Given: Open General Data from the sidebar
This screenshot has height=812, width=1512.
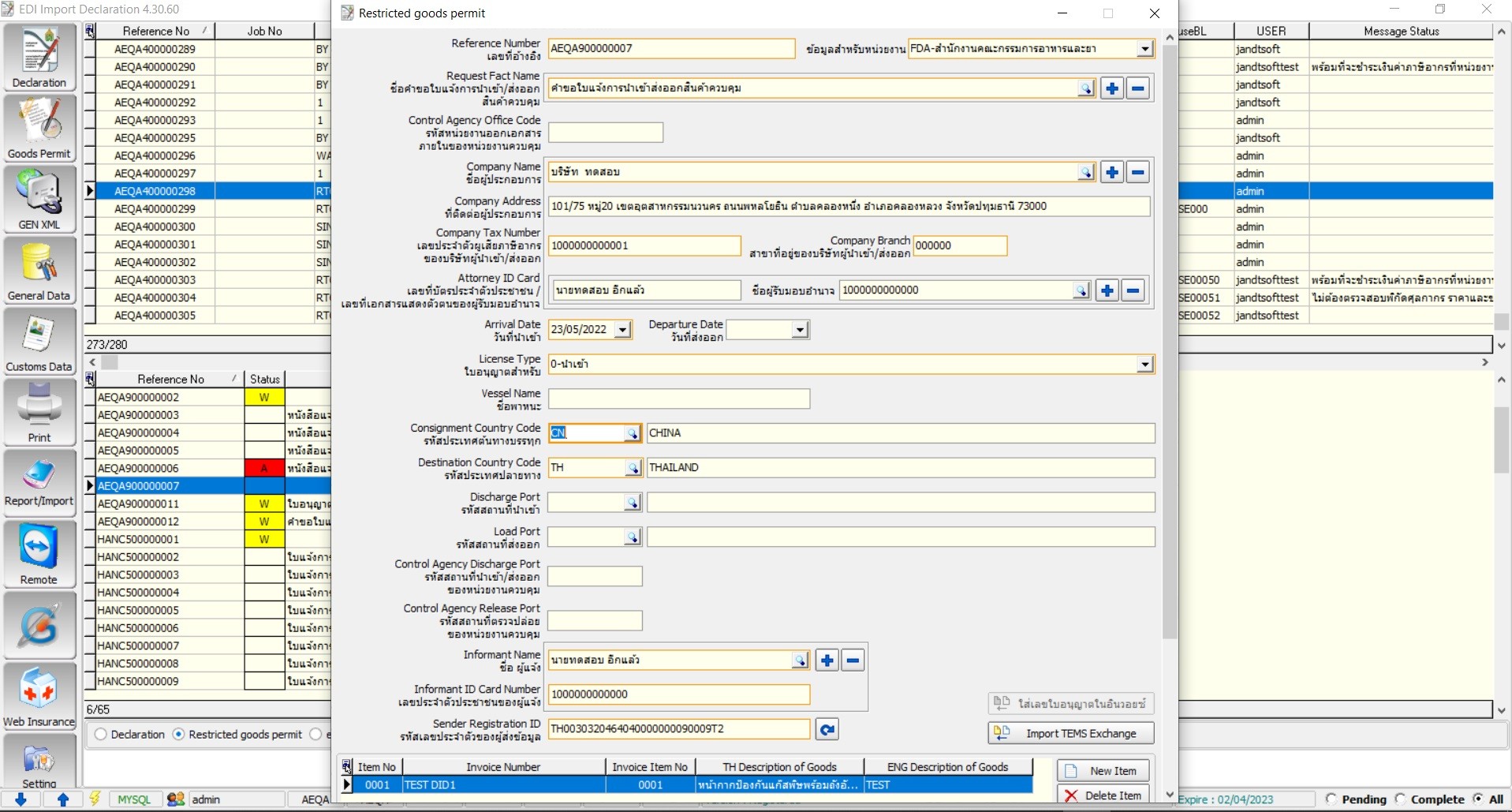Looking at the screenshot, I should [39, 270].
